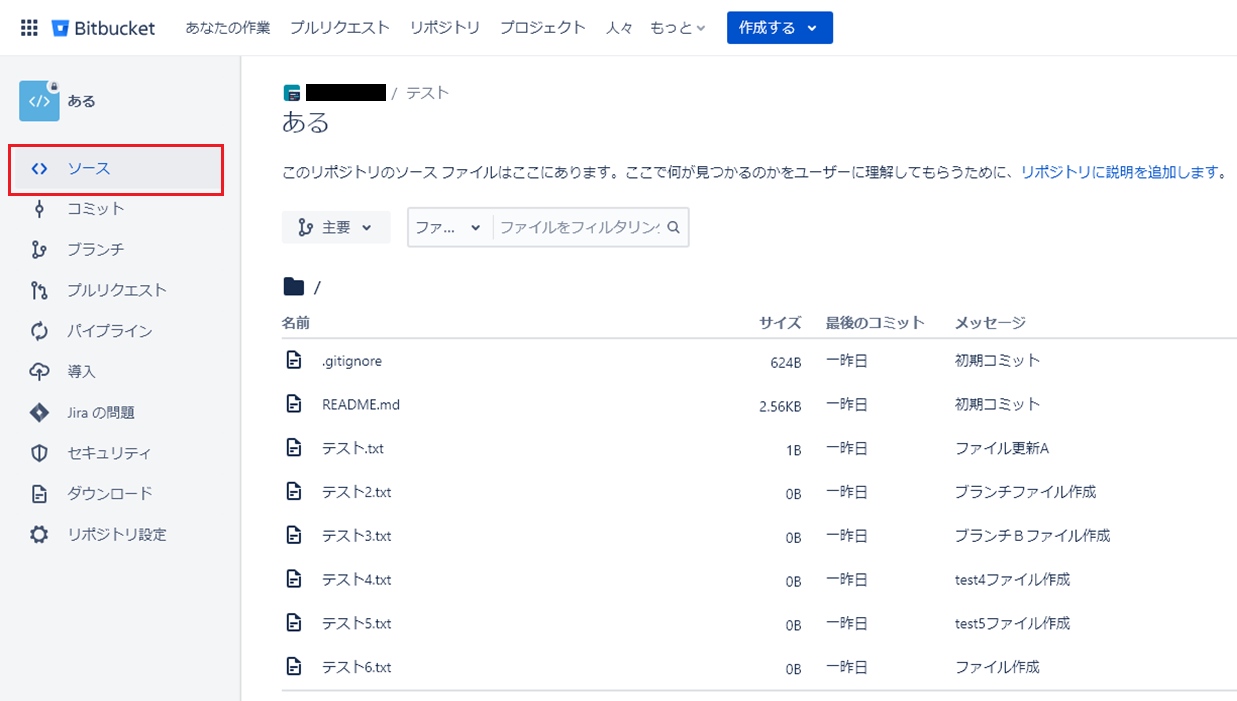Open the テスト2.txt file link

pyautogui.click(x=357, y=491)
